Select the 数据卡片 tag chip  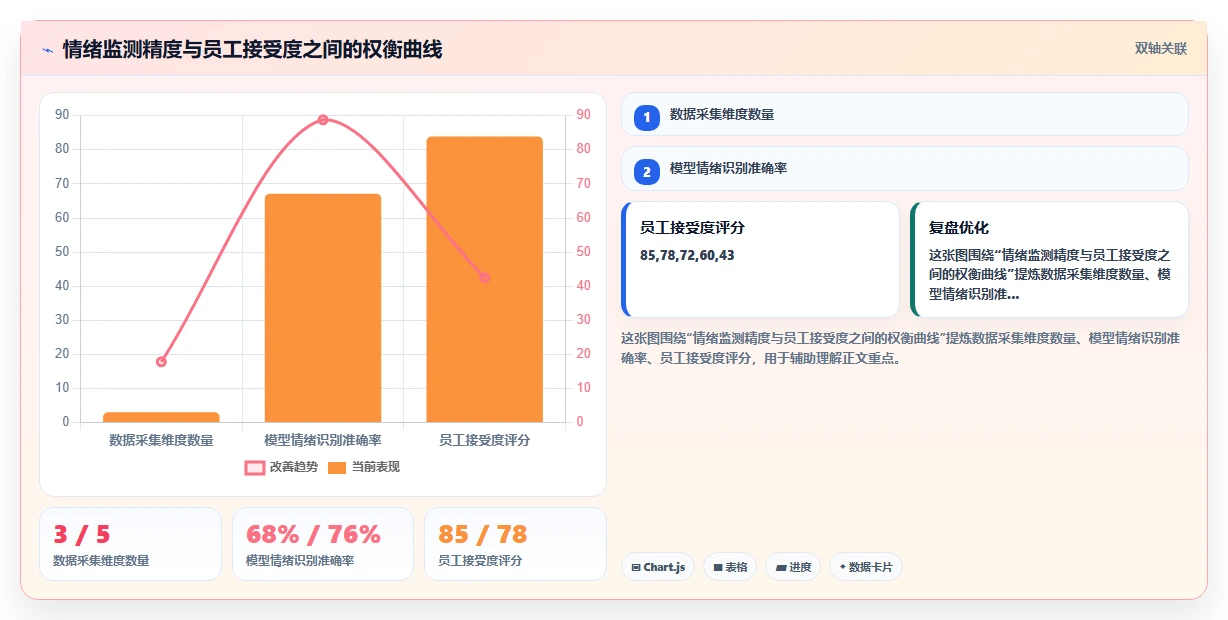(866, 567)
